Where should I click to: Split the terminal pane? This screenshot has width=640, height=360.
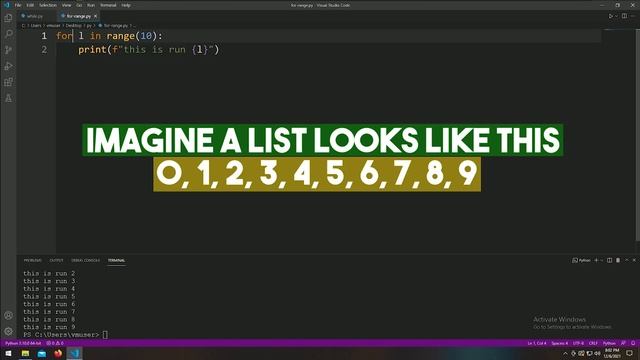pos(609,260)
